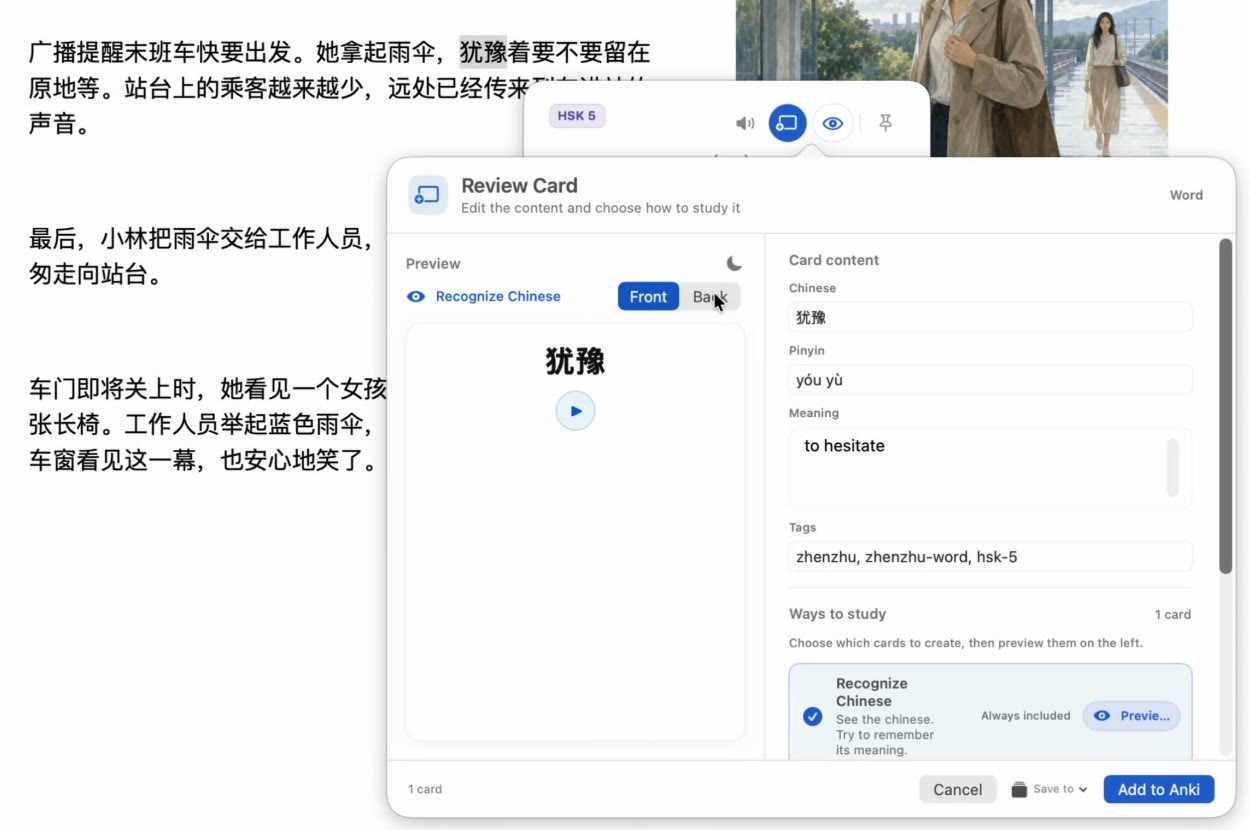Edit the Pinyin field yóu yù

(990, 380)
